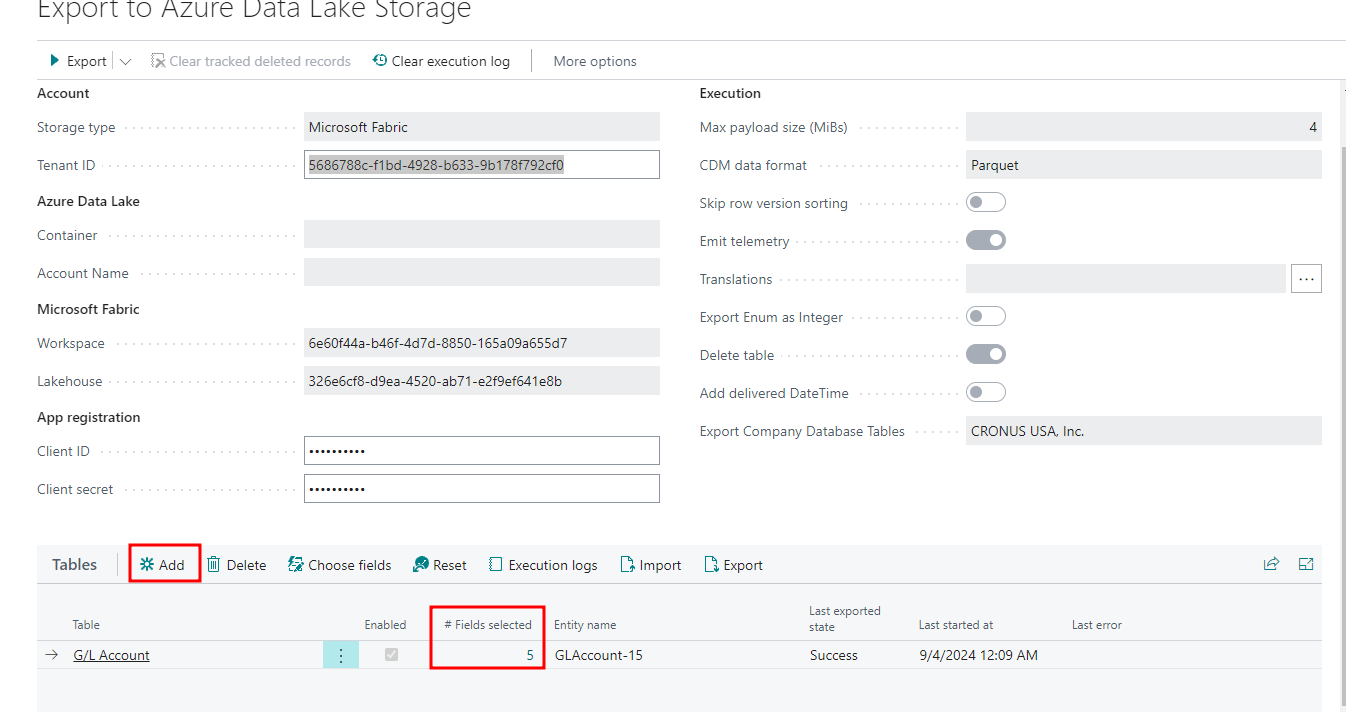
Task: Toggle Add delivered DateTime switch
Action: (x=986, y=393)
